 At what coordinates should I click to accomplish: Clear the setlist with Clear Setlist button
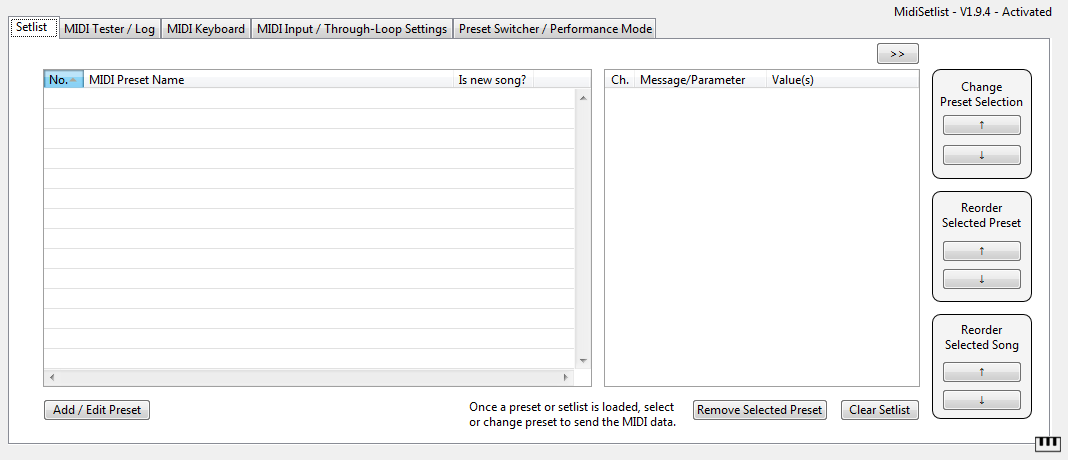click(879, 410)
